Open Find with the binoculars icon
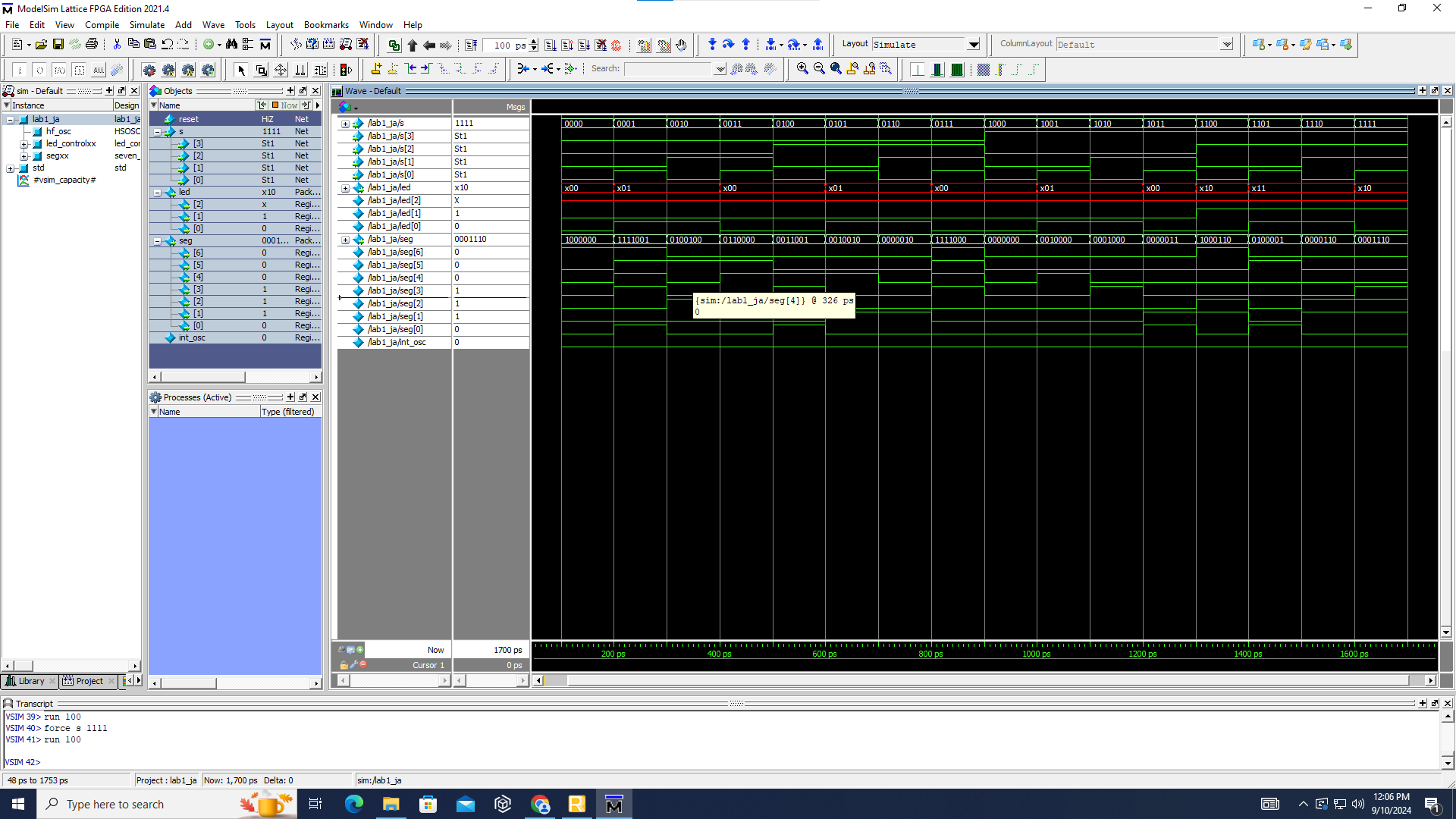The height and width of the screenshot is (819, 1456). (x=231, y=45)
